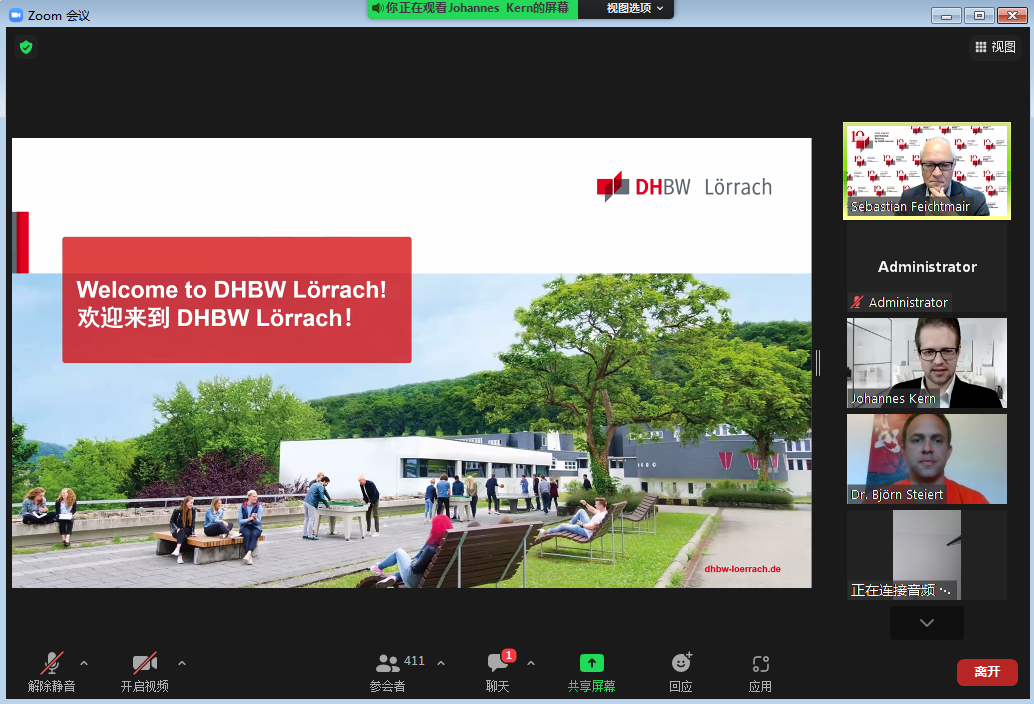1034x704 pixels.
Task: Open the reactions smiley icon
Action: click(681, 663)
